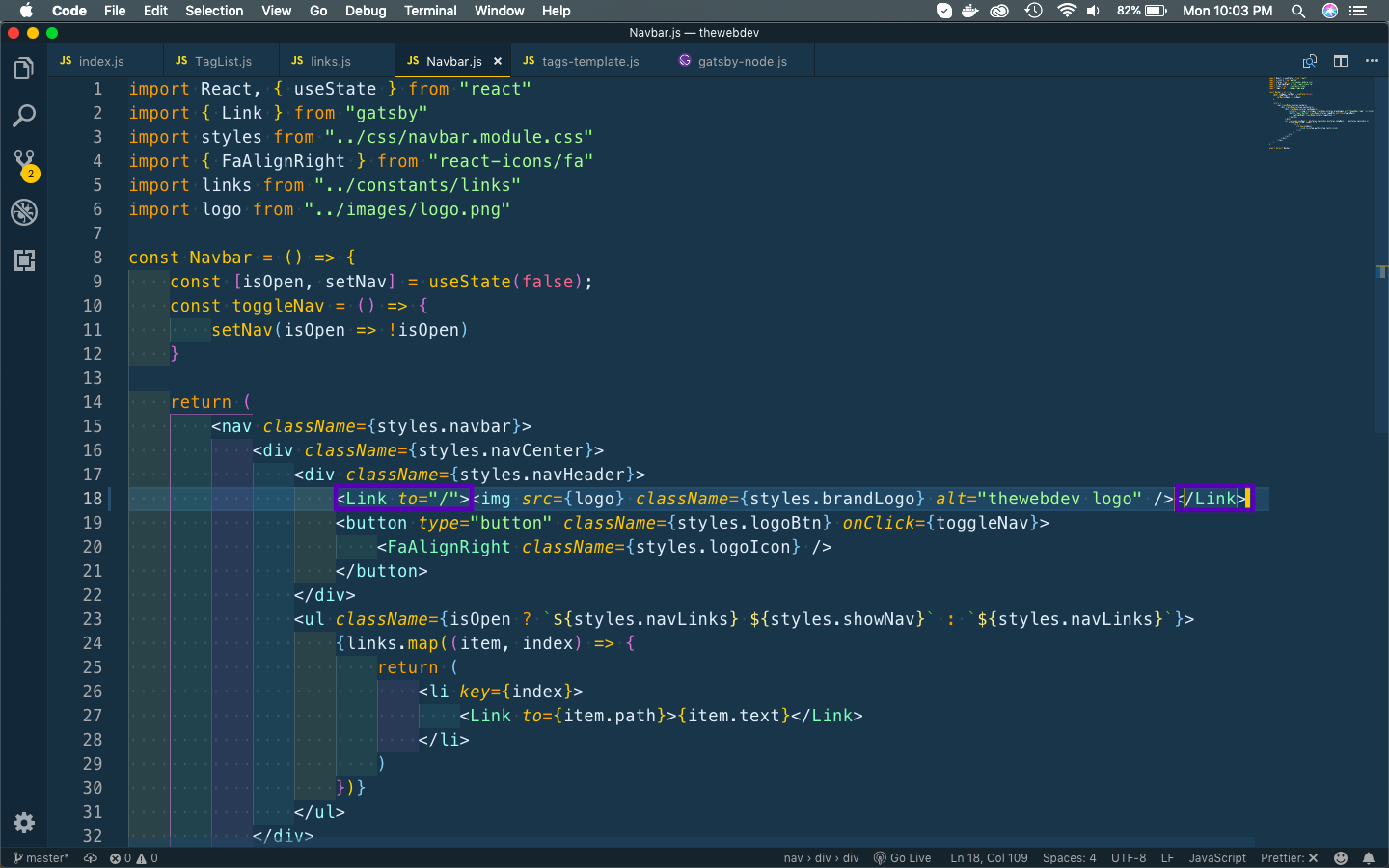
Task: Open the Debug menu
Action: coord(366,11)
